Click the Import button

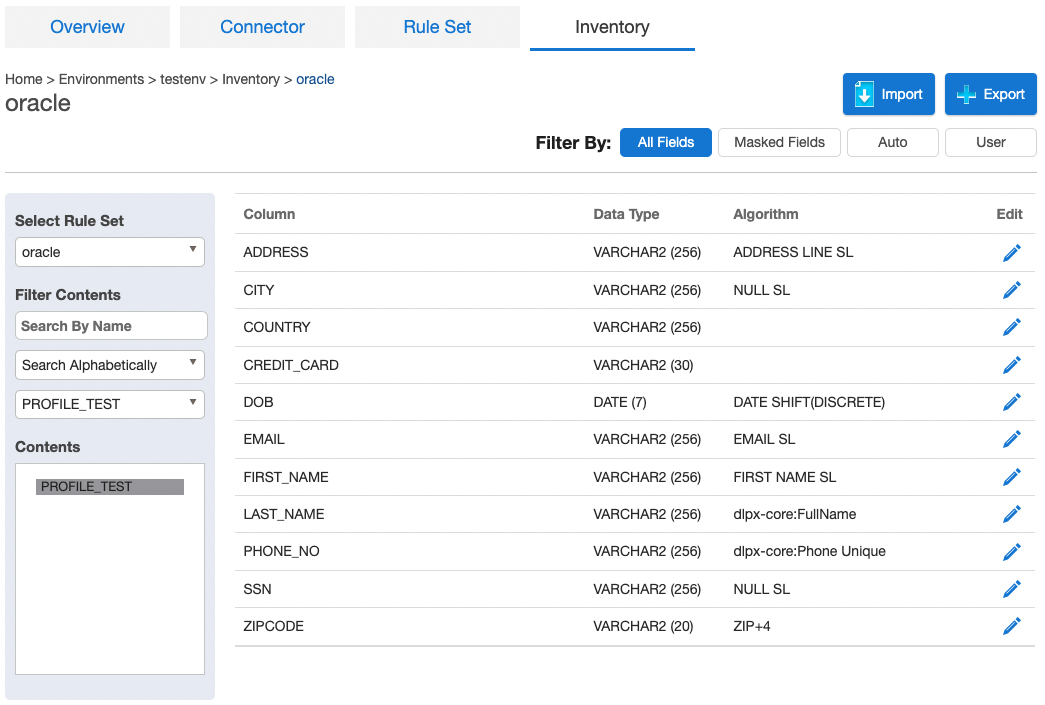[x=888, y=94]
